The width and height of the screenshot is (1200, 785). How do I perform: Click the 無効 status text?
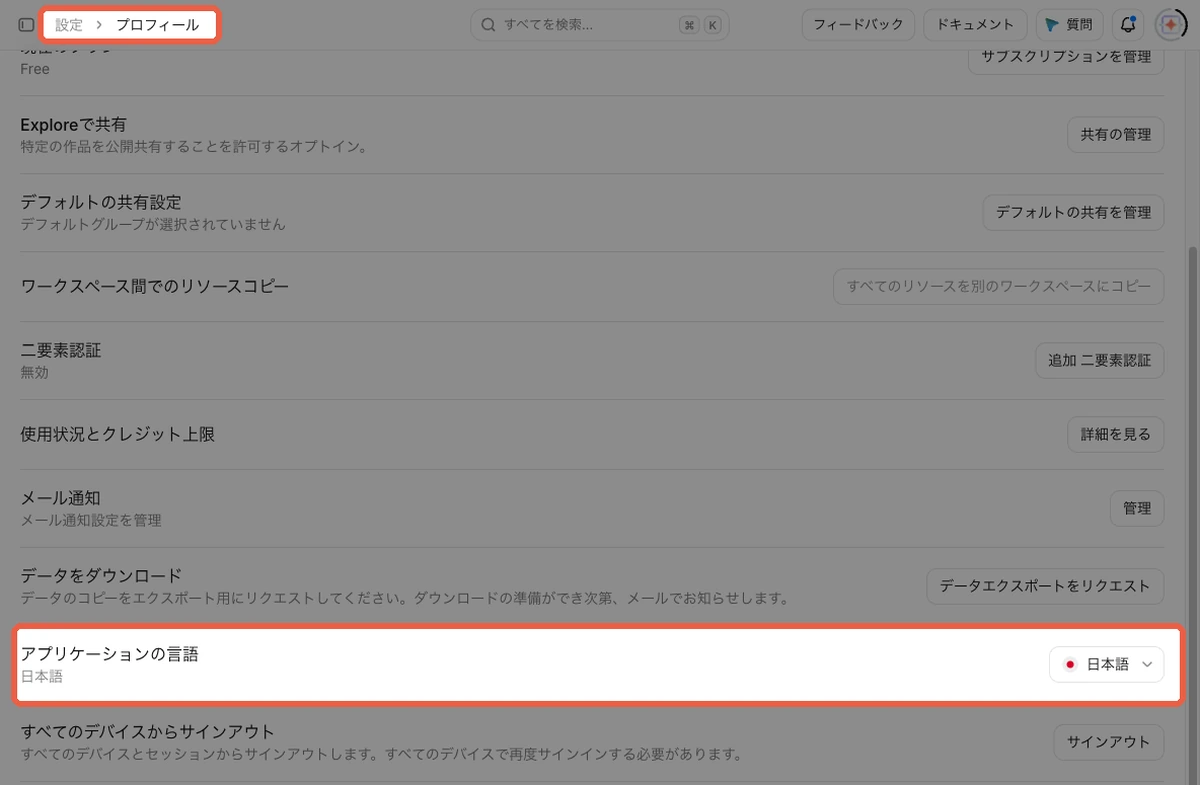[34, 372]
